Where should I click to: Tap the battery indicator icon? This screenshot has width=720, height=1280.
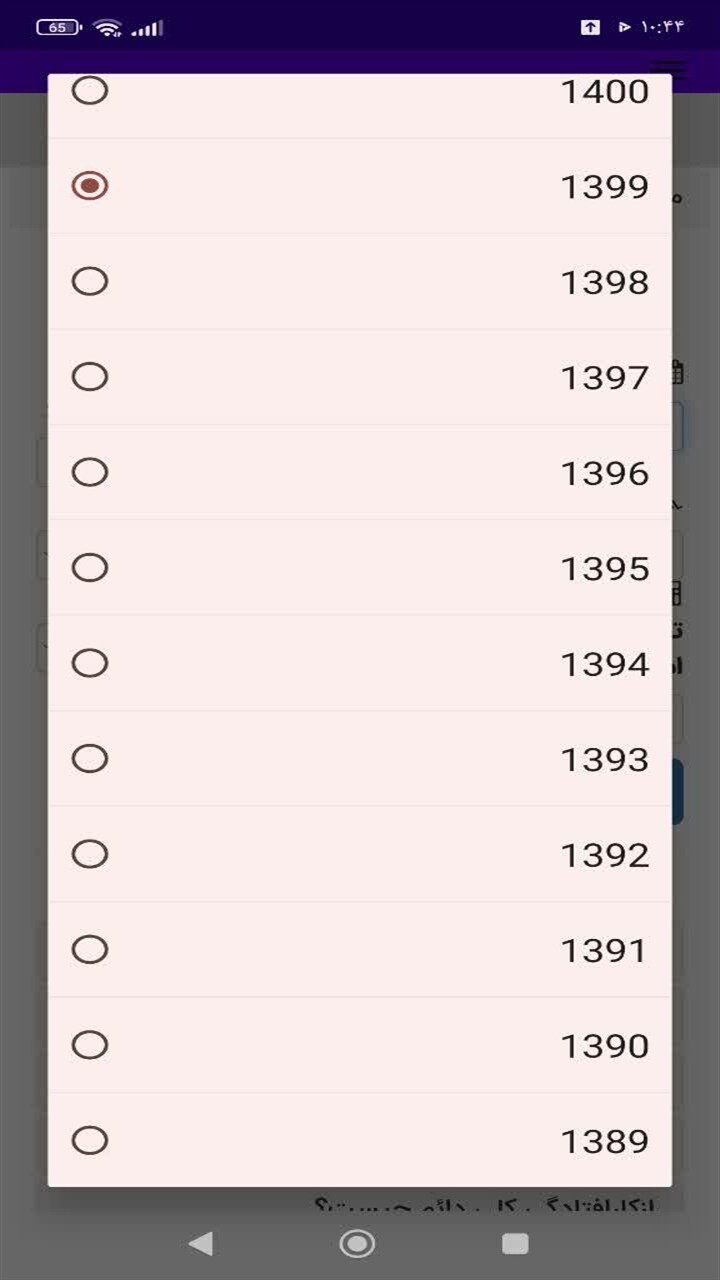[59, 28]
